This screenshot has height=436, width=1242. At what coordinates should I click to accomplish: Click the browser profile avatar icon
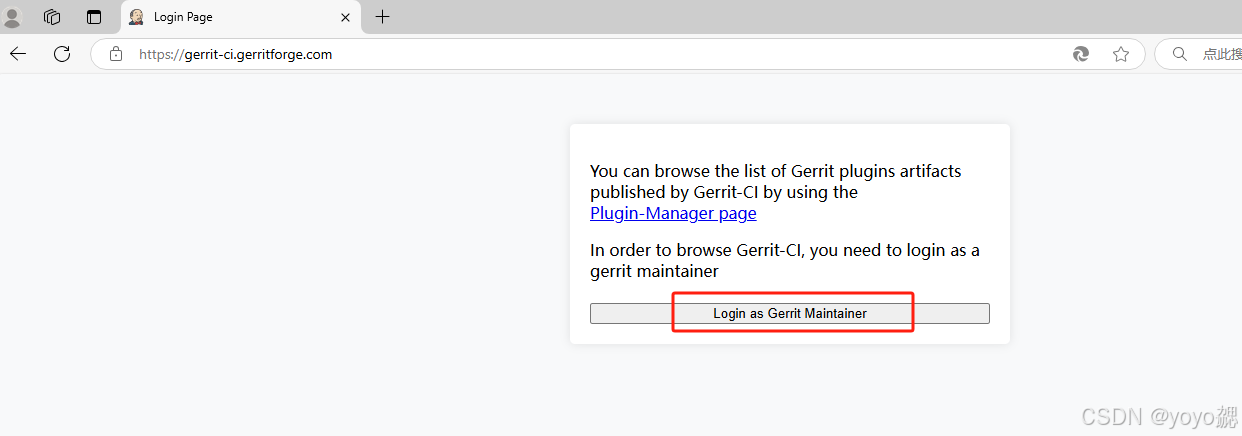point(12,17)
